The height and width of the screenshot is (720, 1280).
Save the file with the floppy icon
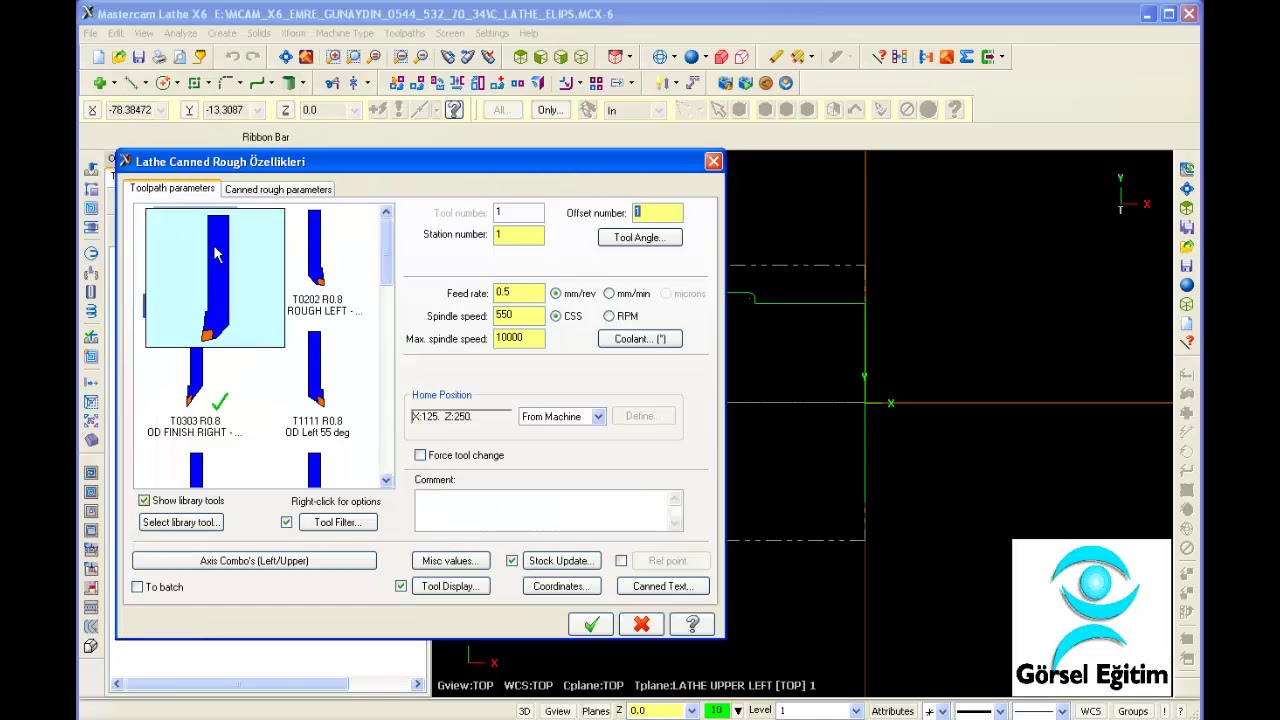[x=139, y=57]
